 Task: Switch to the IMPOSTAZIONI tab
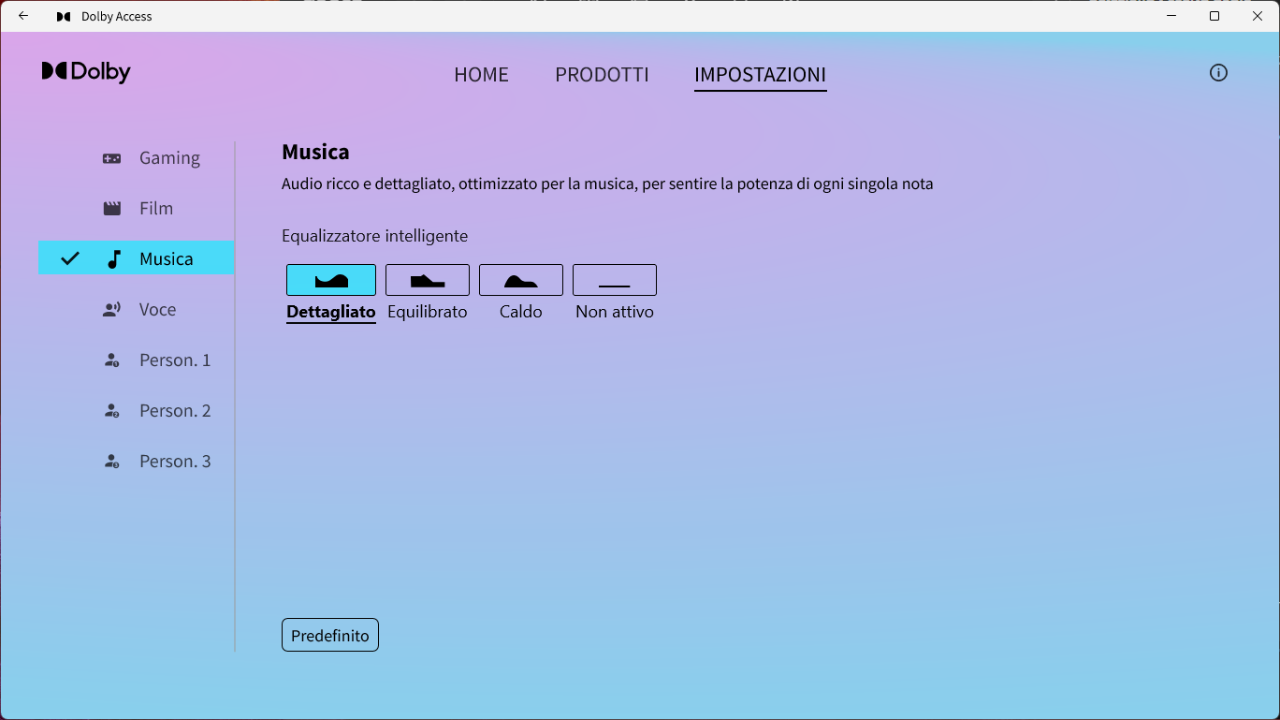pyautogui.click(x=760, y=75)
